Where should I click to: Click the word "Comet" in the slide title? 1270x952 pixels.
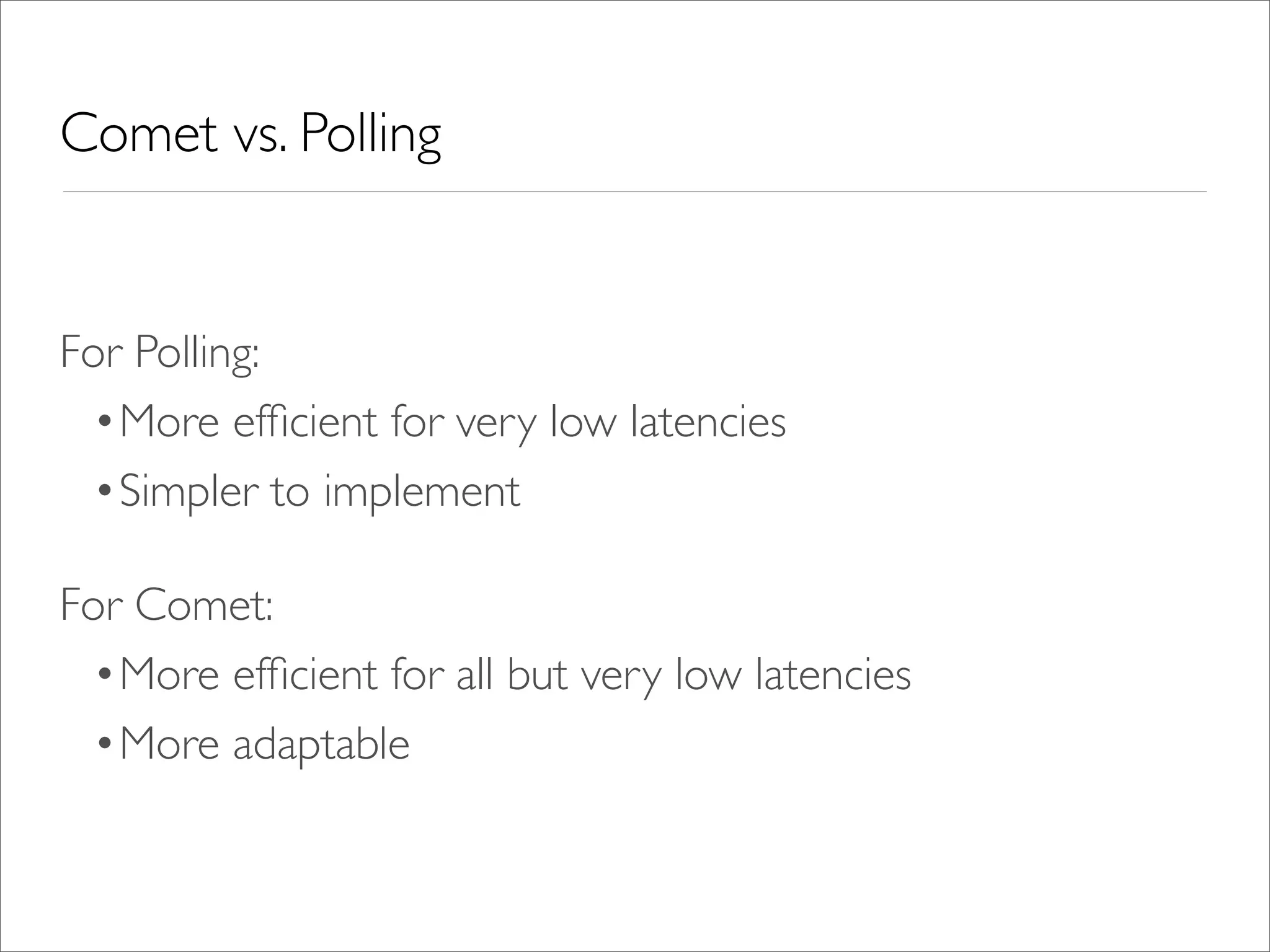point(139,134)
